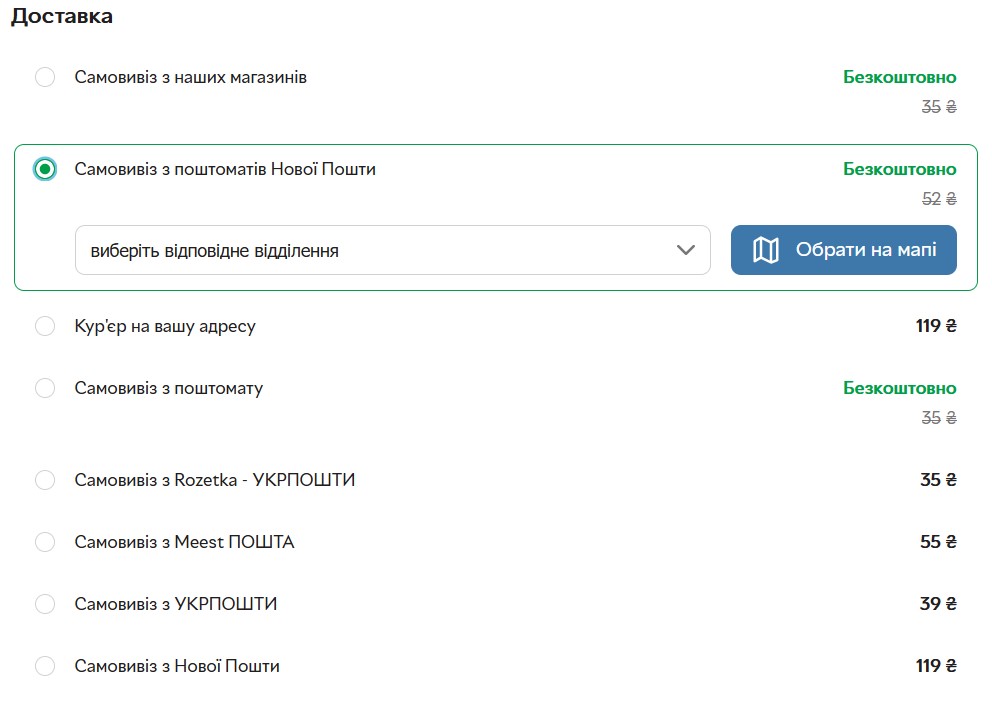Screen dimensions: 992x703
Task: Click the dropdown chevron arrow for branch selection
Action: tap(685, 250)
